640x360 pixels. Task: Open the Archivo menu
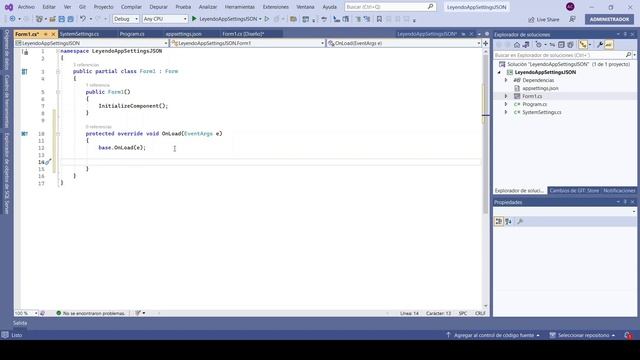[x=26, y=7]
